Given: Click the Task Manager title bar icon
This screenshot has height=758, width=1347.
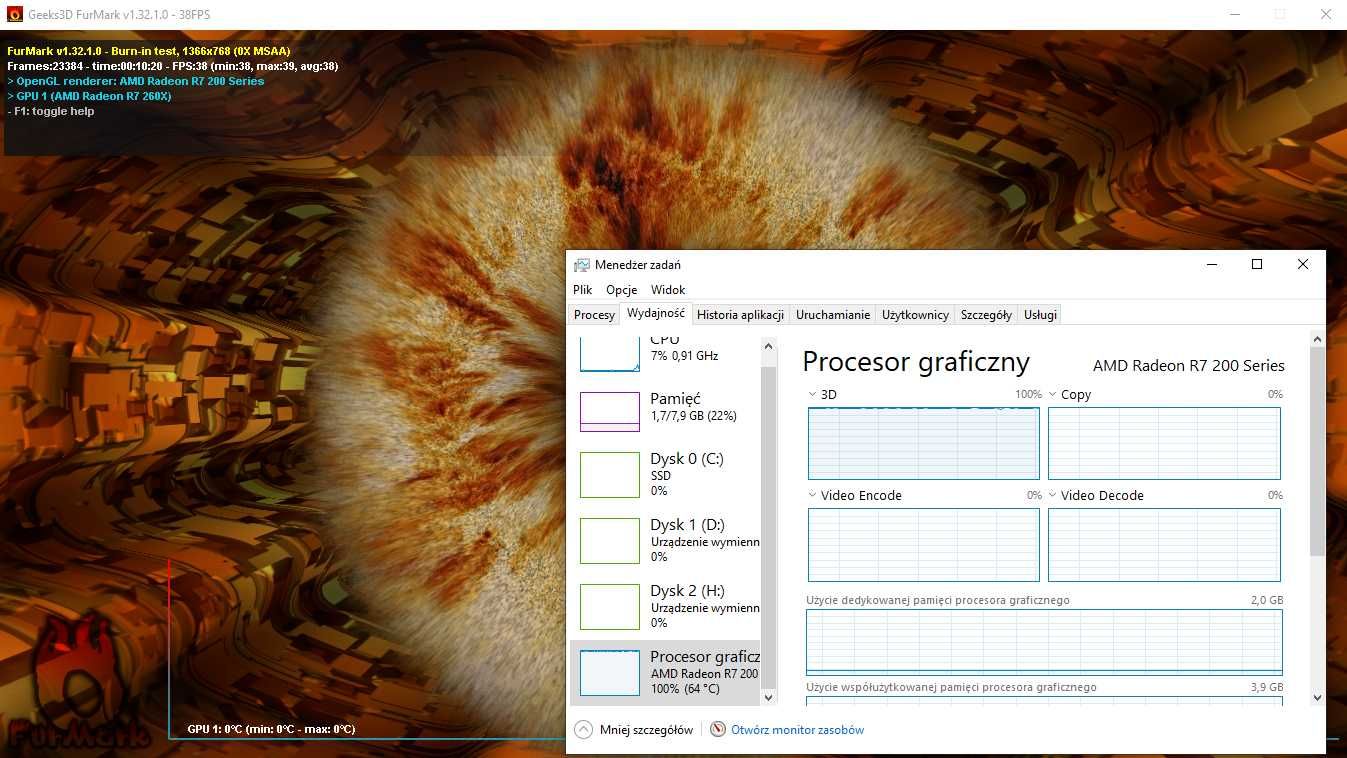Looking at the screenshot, I should tap(582, 265).
